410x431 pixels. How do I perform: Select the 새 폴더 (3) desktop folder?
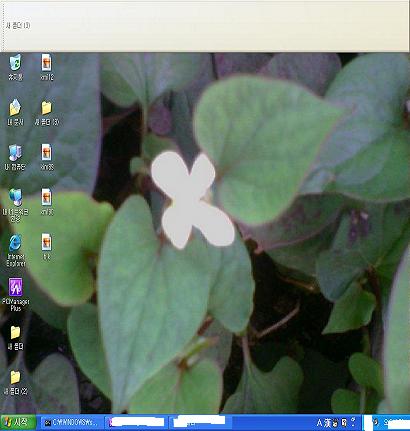click(47, 113)
